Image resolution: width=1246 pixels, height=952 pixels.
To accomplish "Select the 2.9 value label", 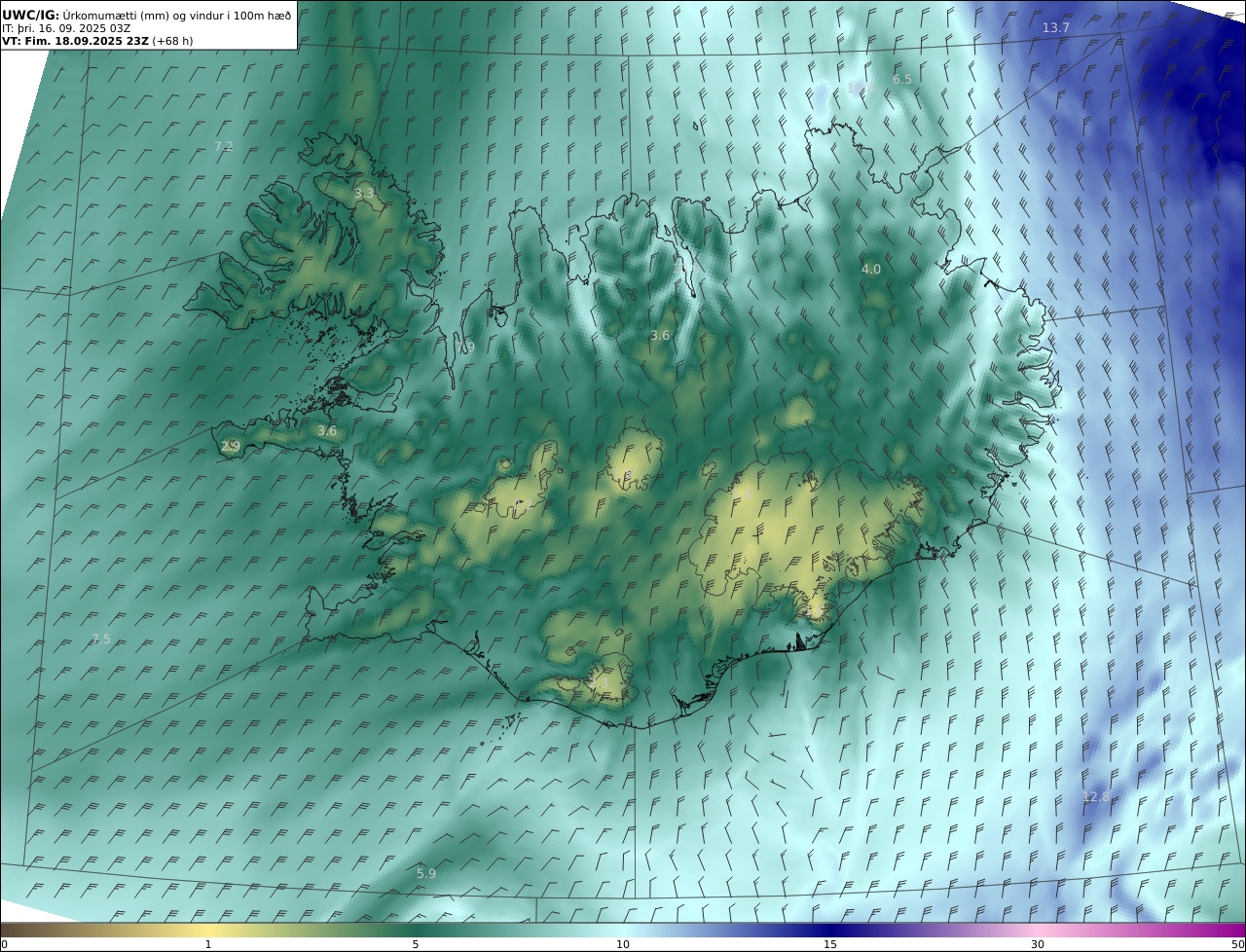I will pyautogui.click(x=231, y=446).
